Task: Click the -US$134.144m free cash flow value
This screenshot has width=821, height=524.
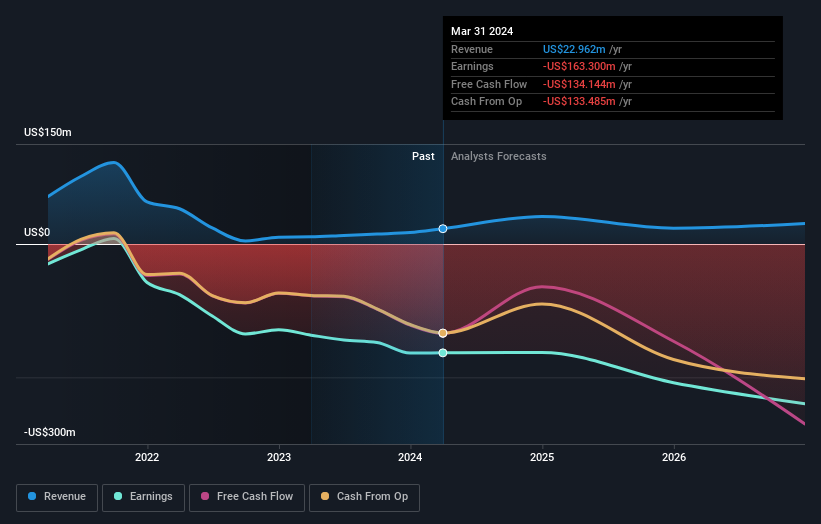Action: pyautogui.click(x=579, y=84)
